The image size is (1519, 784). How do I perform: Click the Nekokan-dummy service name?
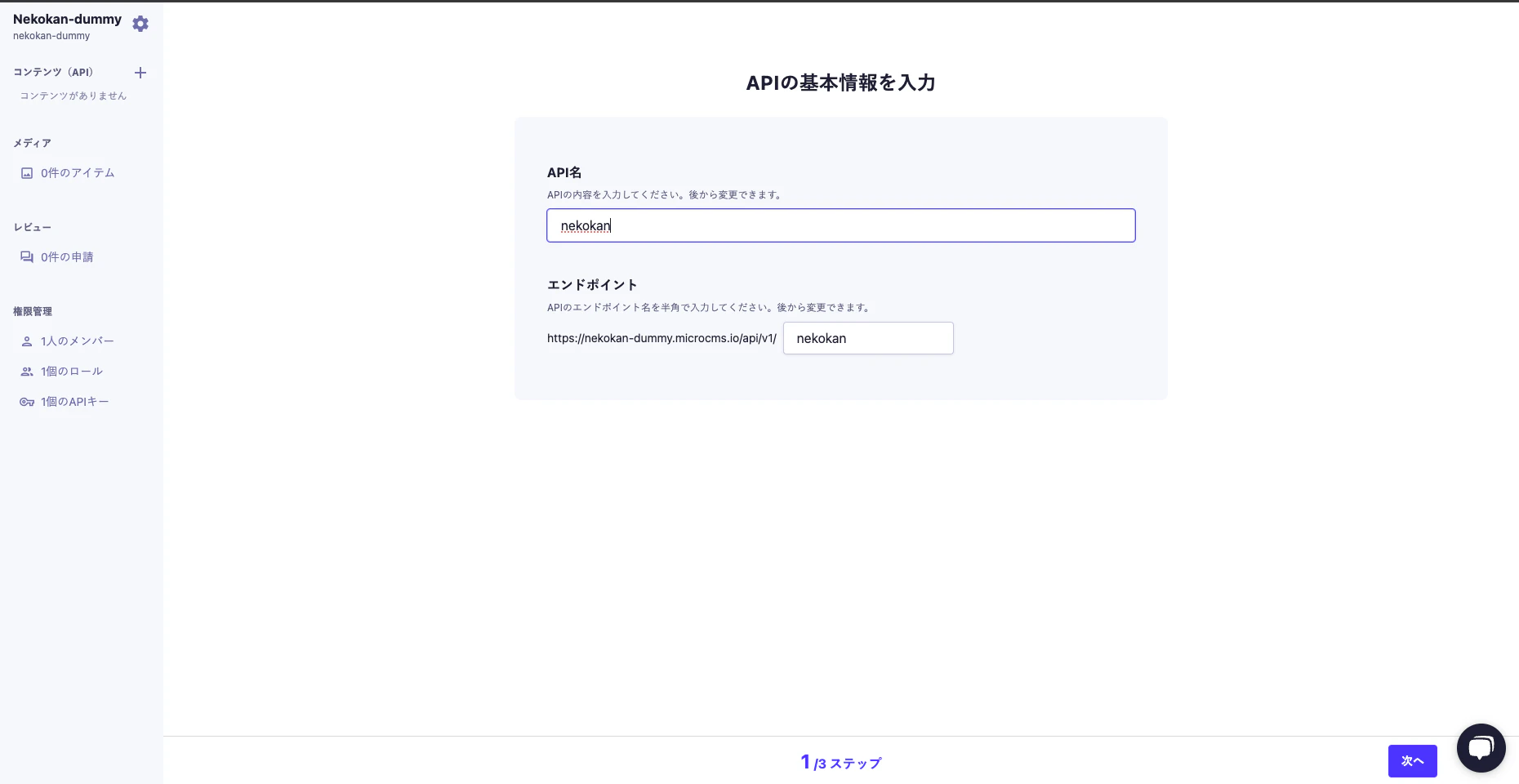coord(67,19)
